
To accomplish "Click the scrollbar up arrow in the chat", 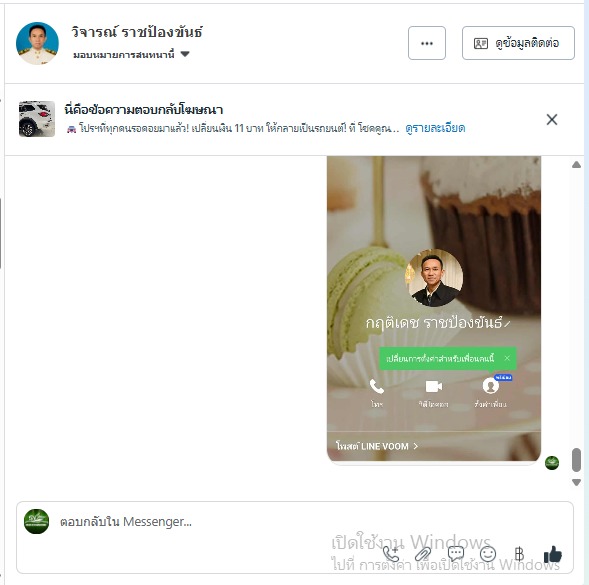I will [576, 165].
